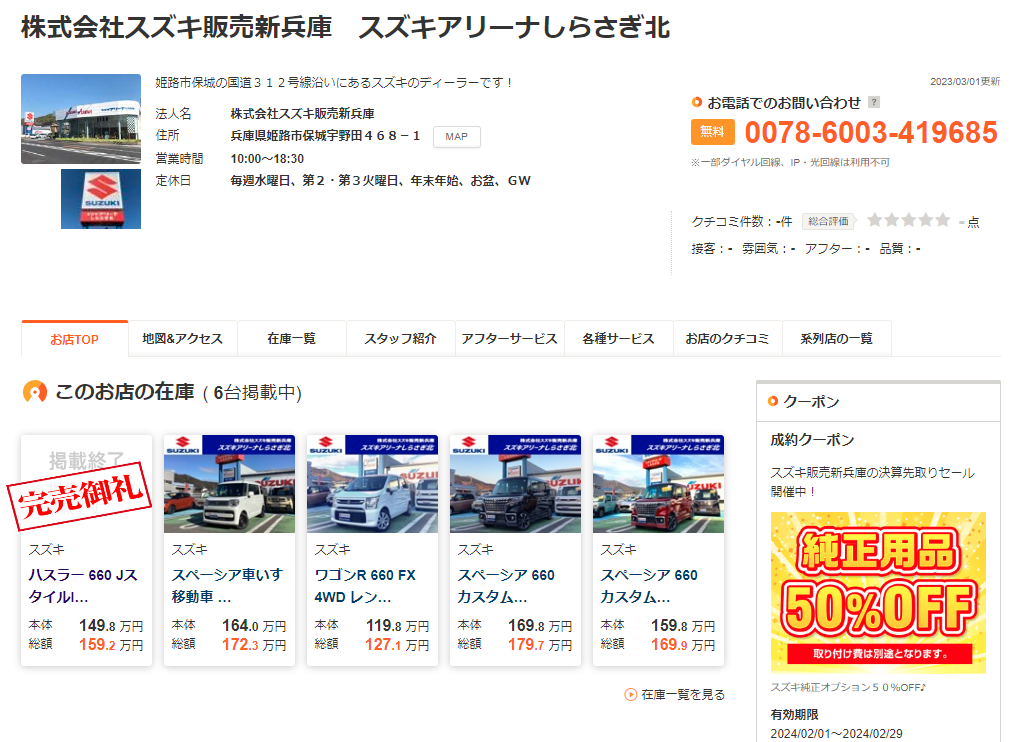Screen dimensions: 1013x742
Task: Click the MAP button next to address
Action: pos(456,136)
